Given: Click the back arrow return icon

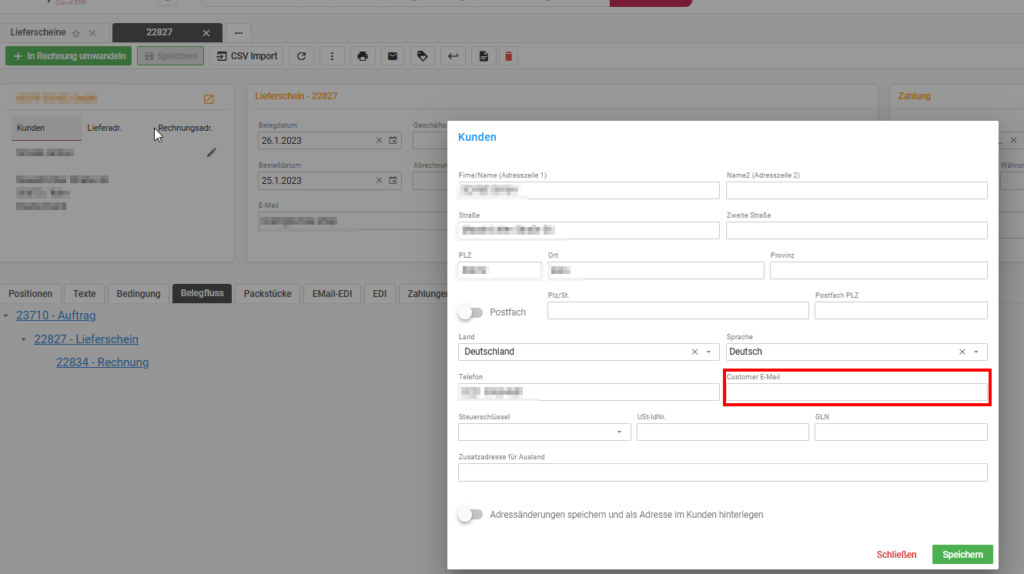Looking at the screenshot, I should coord(453,56).
